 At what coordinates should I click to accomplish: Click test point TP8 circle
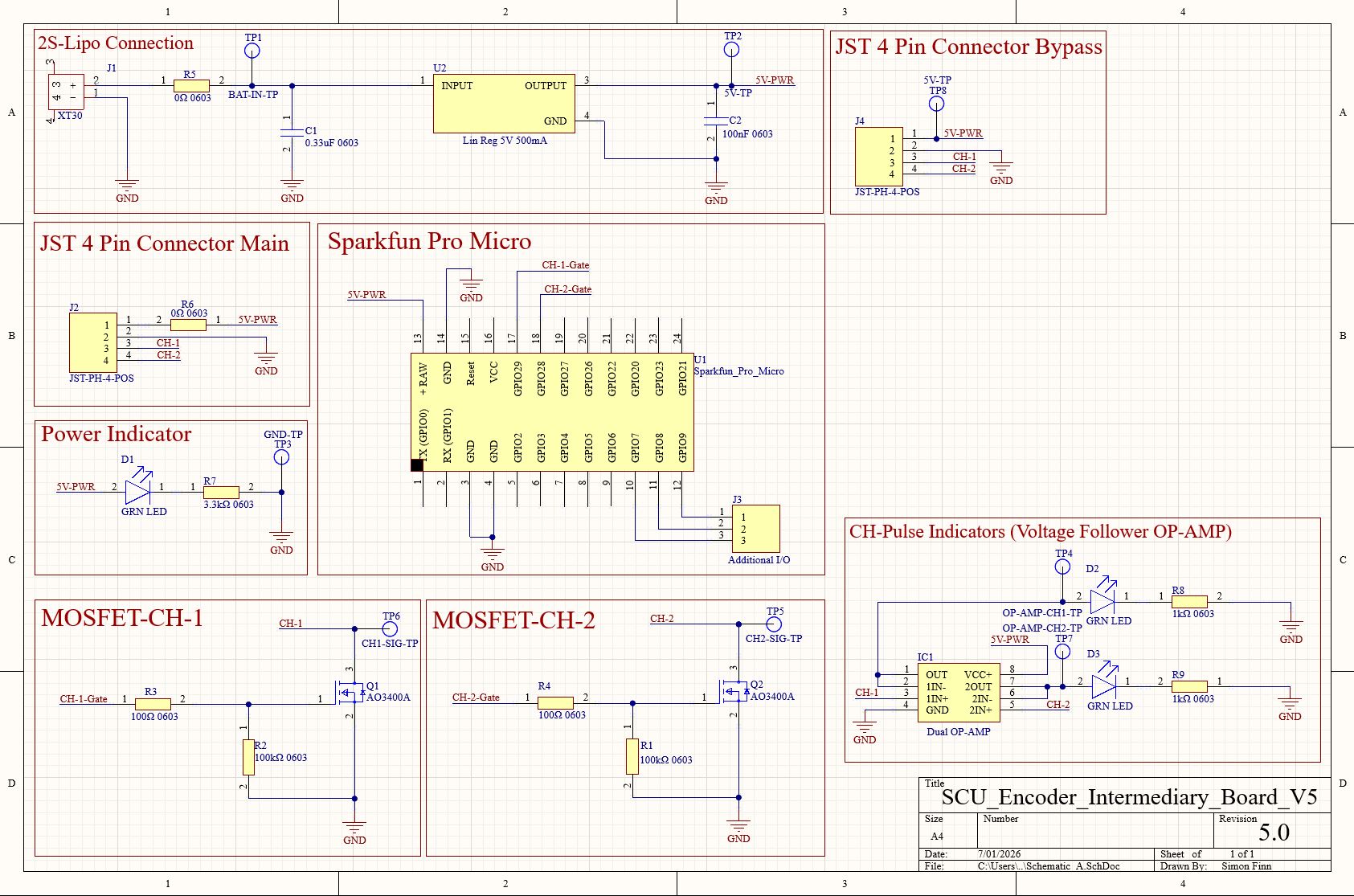[x=936, y=104]
